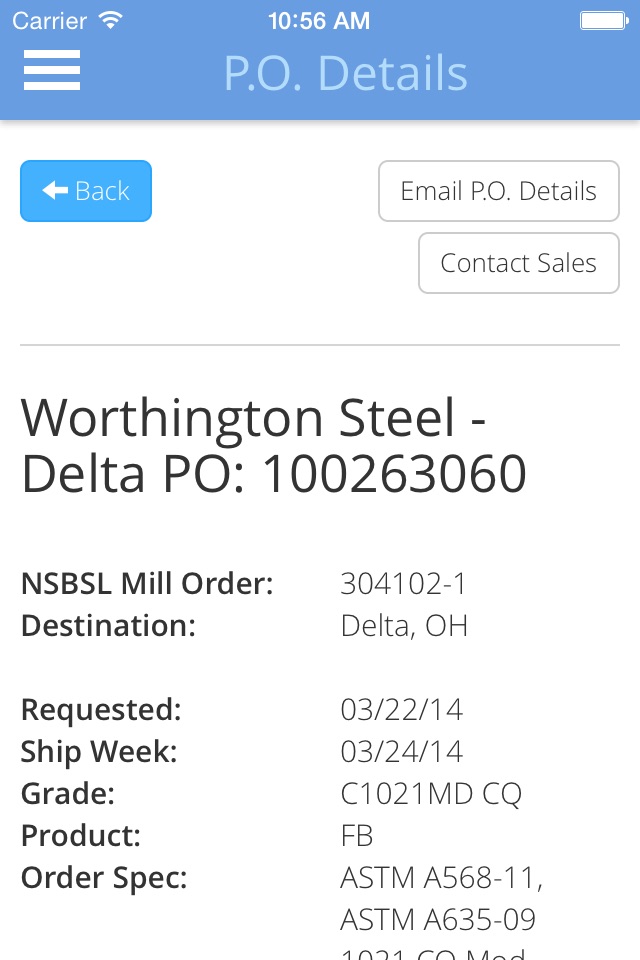
Task: Tap the Delta, OH destination value
Action: [404, 626]
